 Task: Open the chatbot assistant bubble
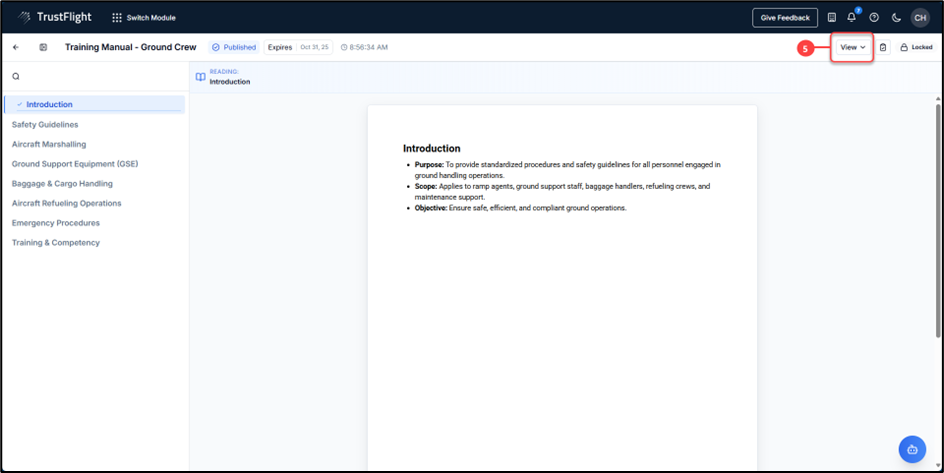pos(912,449)
